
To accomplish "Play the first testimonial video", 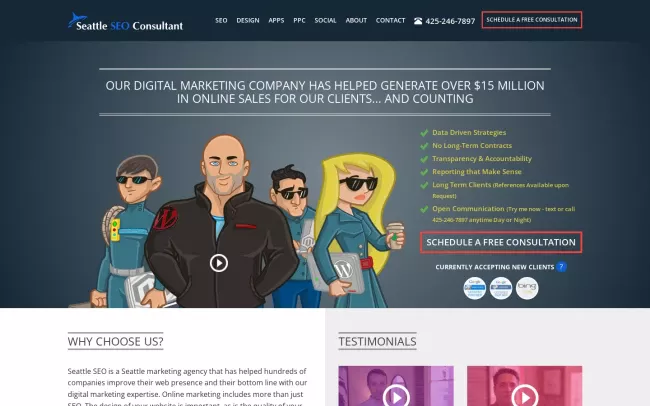I will click(395, 395).
